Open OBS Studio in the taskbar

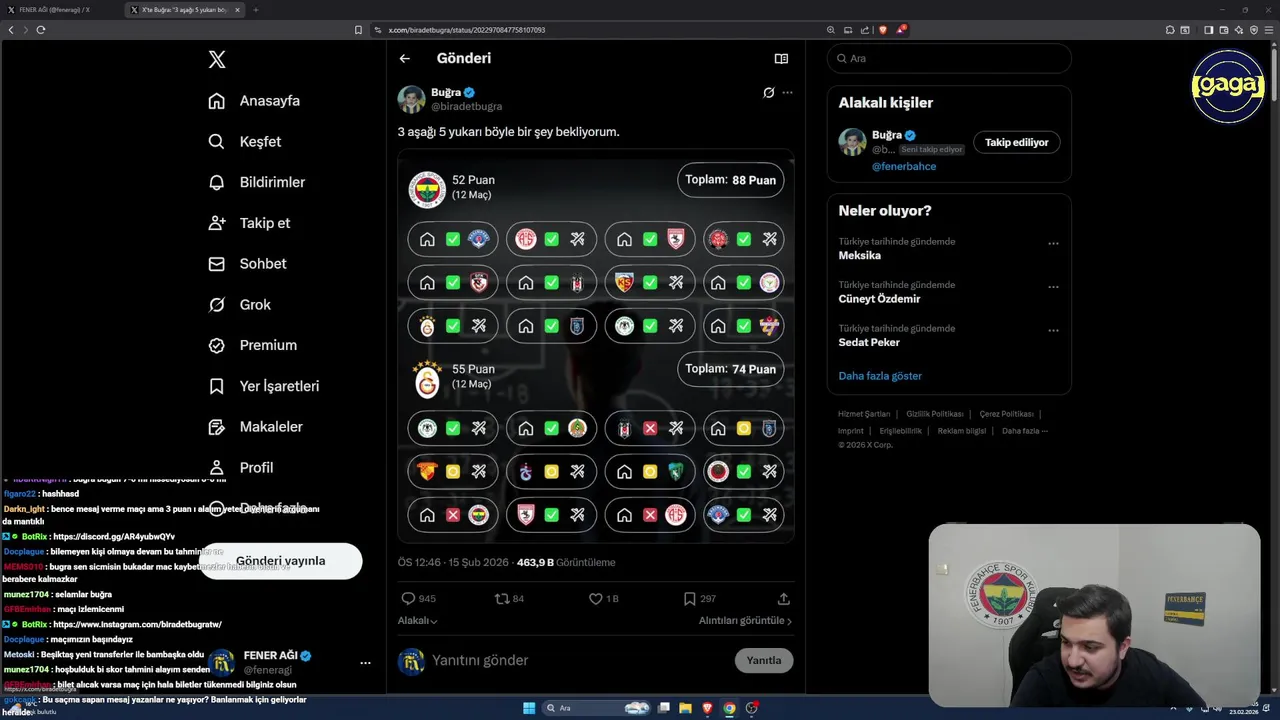tap(751, 708)
